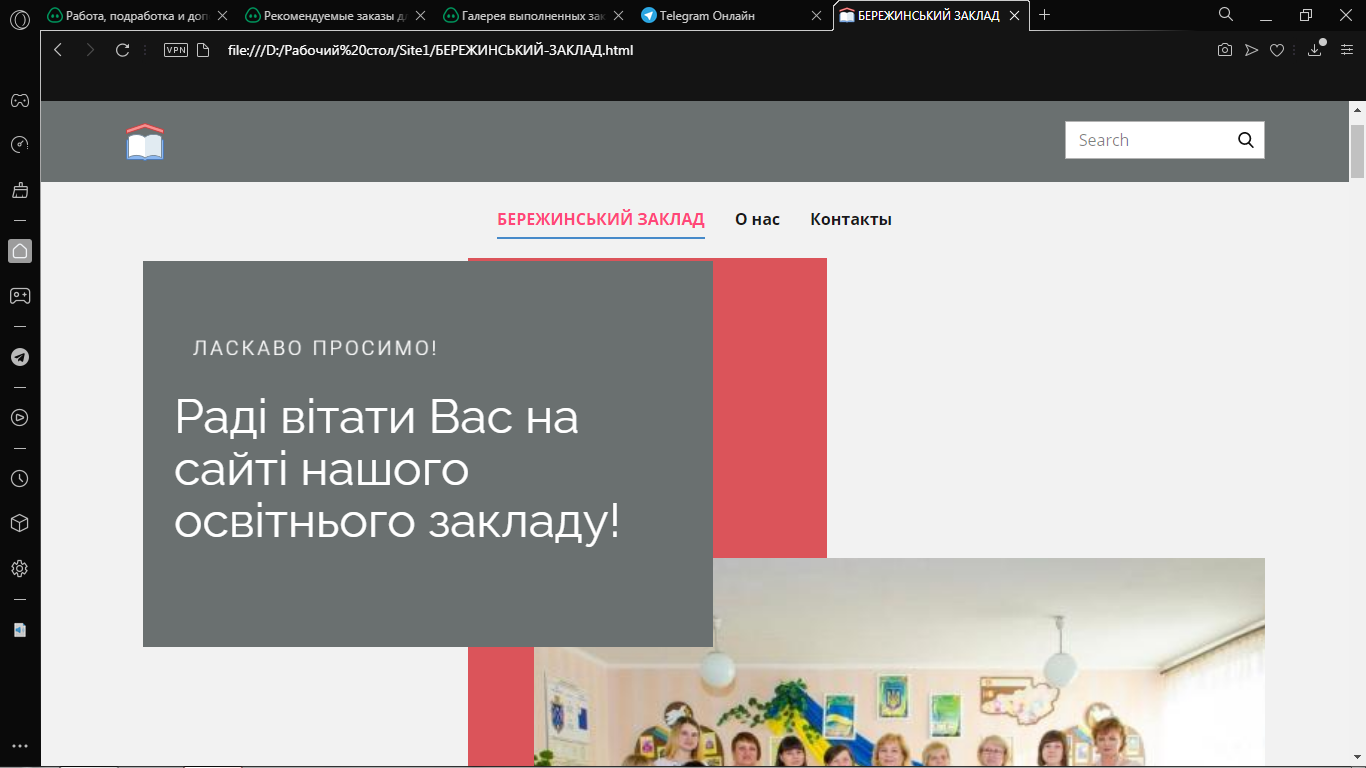Open the media player sidebar icon
Screen dimensions: 1366x768
pos(19,418)
